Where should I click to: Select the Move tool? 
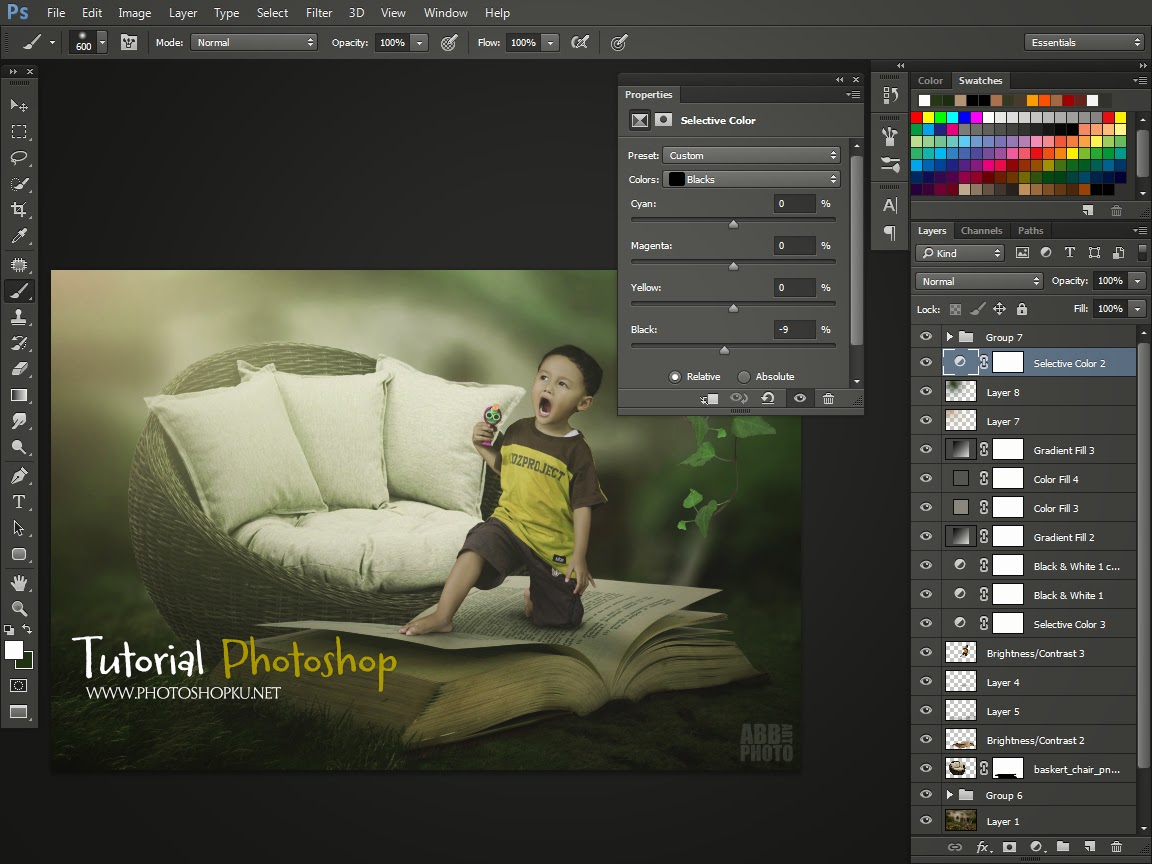tap(19, 105)
